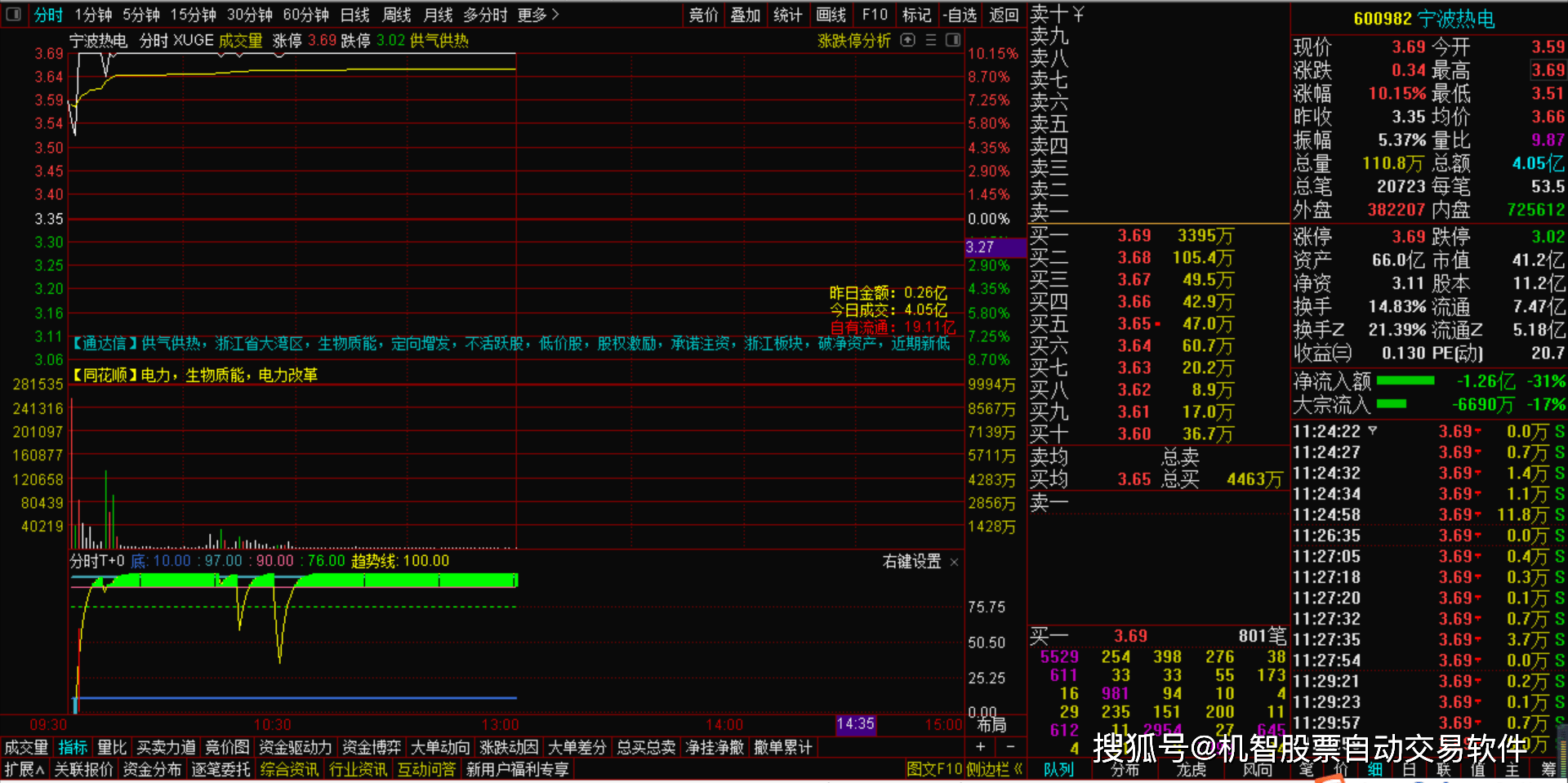Open 右键设置 for the indicator
1568x783 pixels.
pyautogui.click(x=911, y=562)
